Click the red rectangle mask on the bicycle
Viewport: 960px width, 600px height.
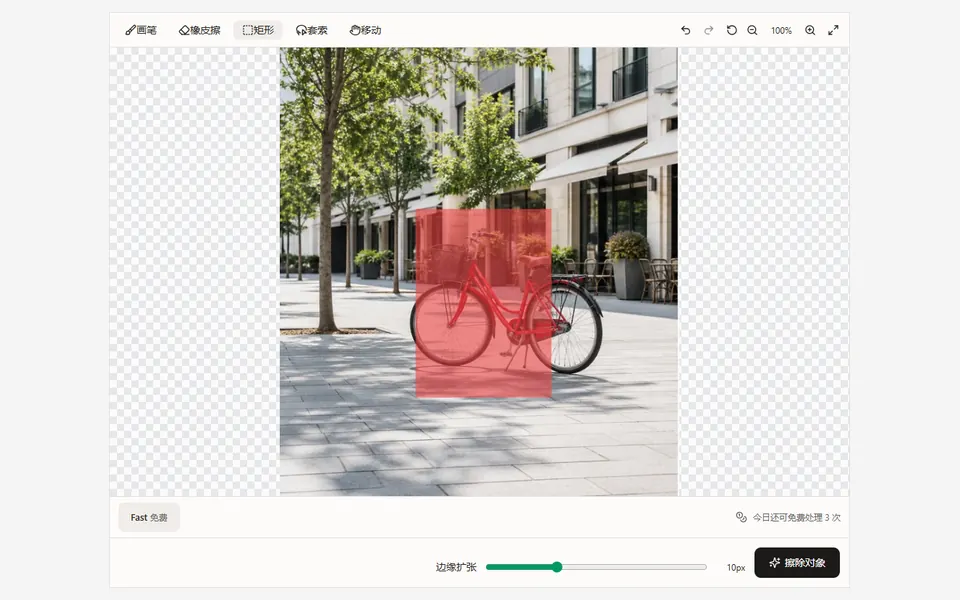coord(484,304)
